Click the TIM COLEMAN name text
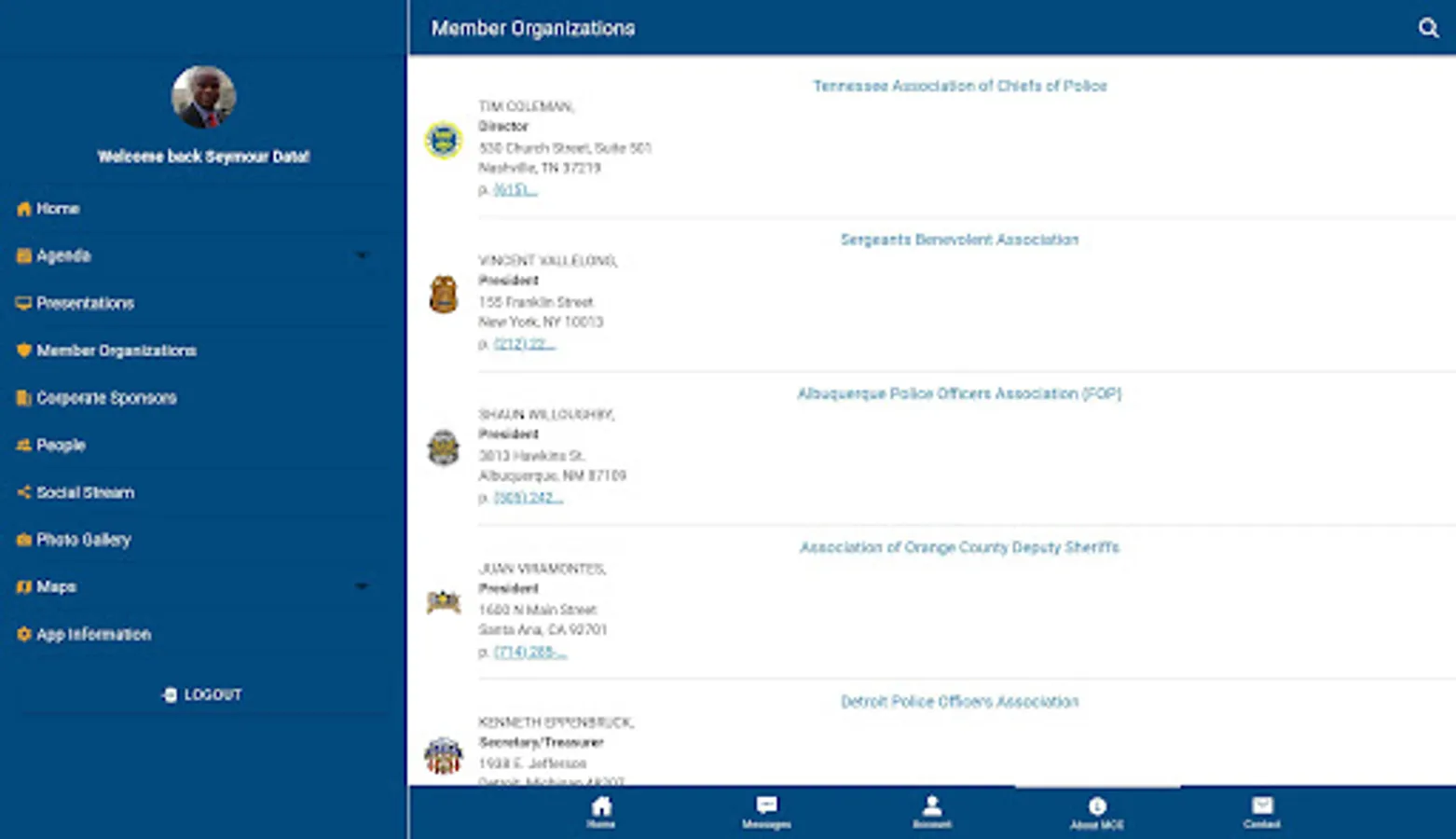Screen dimensions: 1456x839 coord(526,106)
